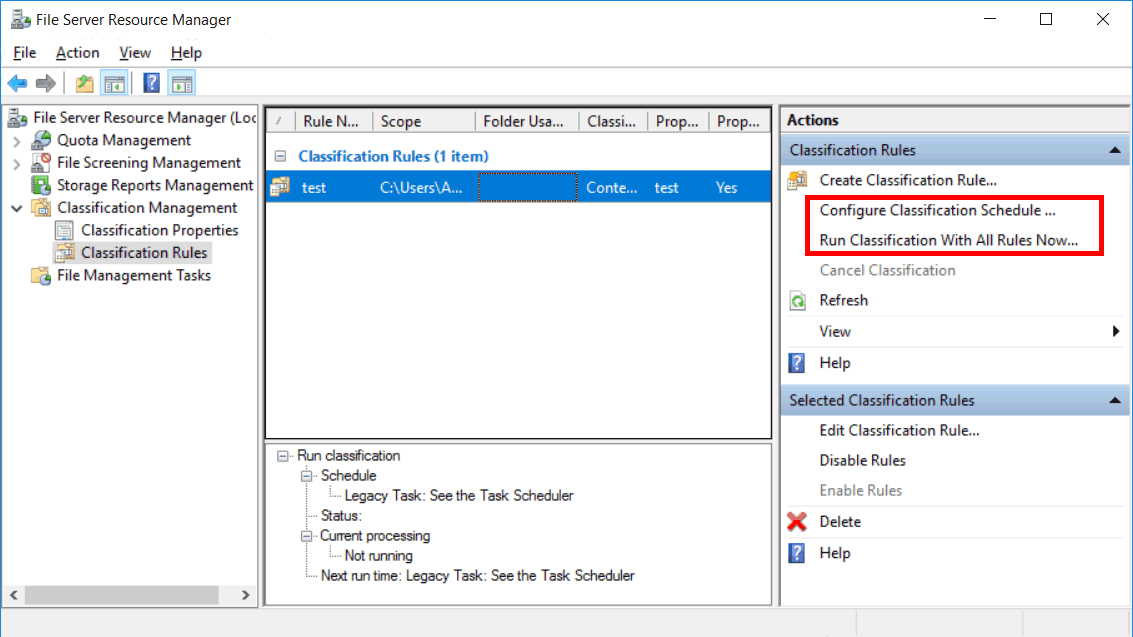Expand the Quota Management node
The width and height of the screenshot is (1133, 637).
tap(17, 141)
